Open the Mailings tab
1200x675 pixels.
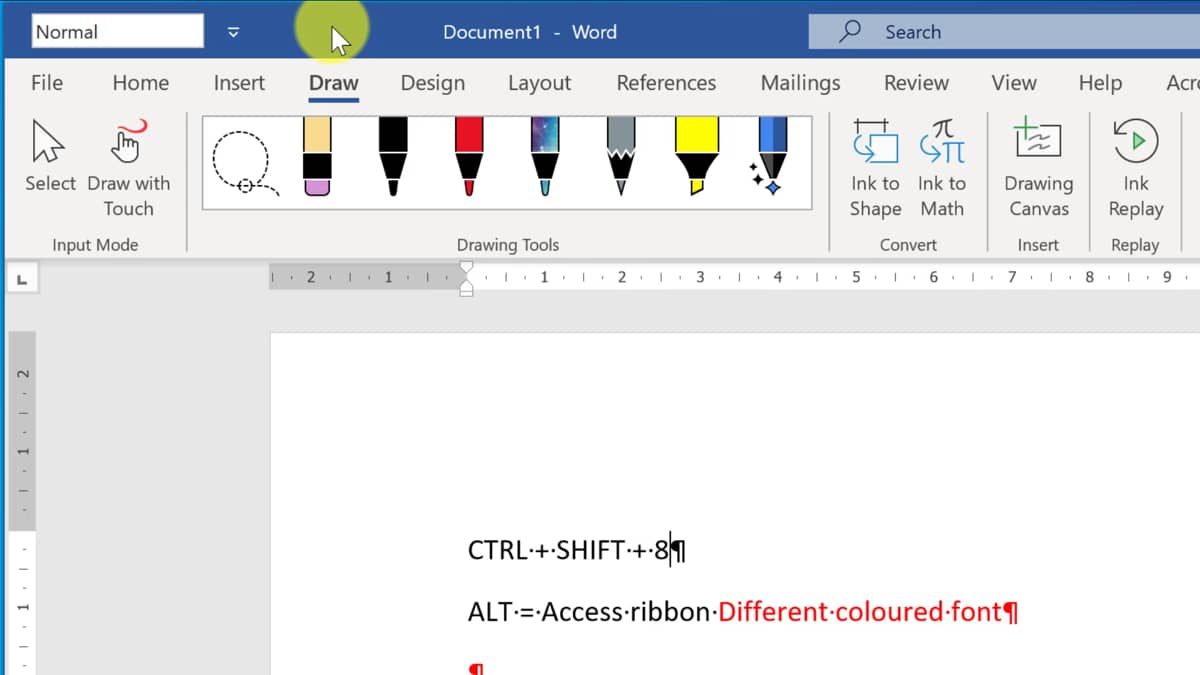coord(800,83)
